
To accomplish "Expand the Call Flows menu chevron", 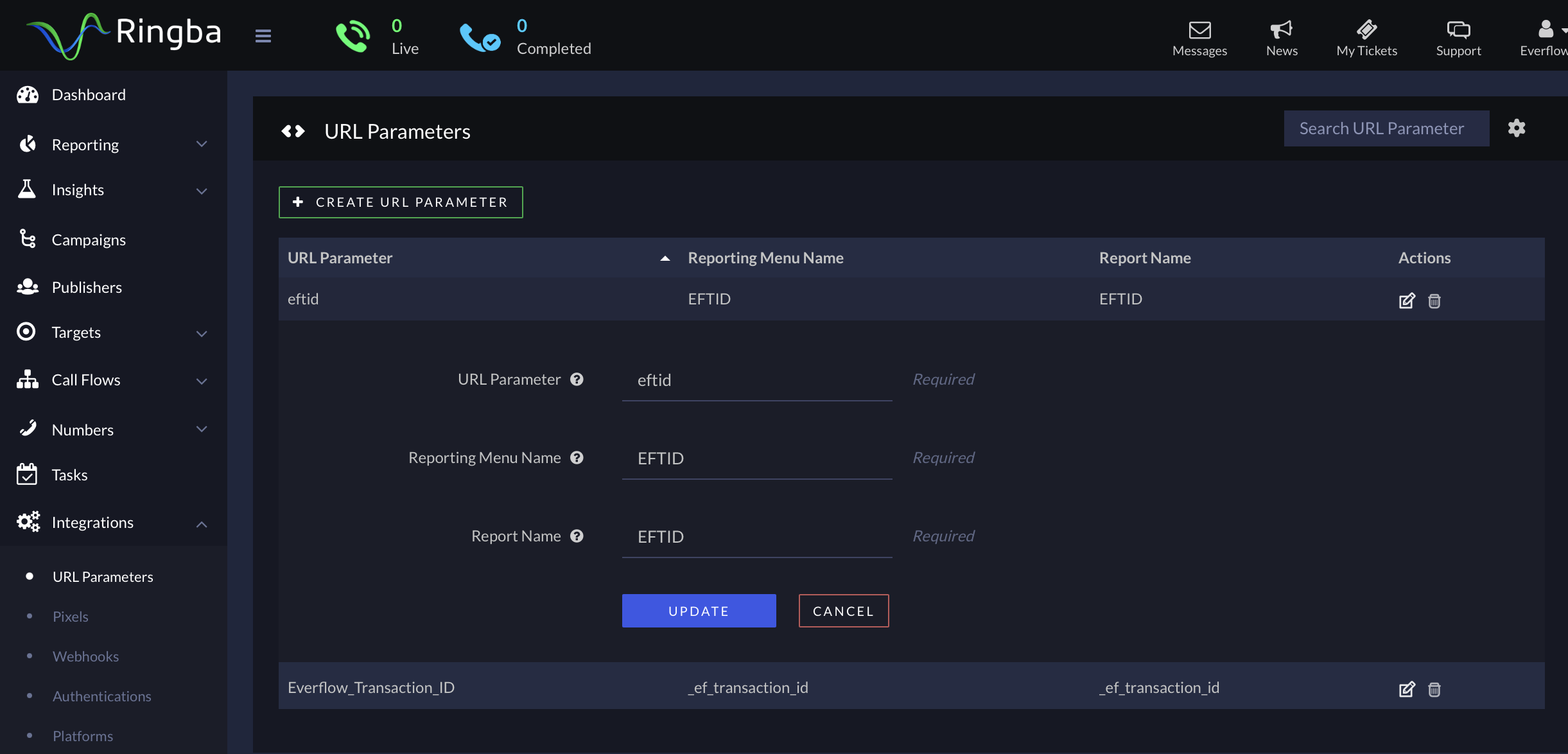I will 202,381.
